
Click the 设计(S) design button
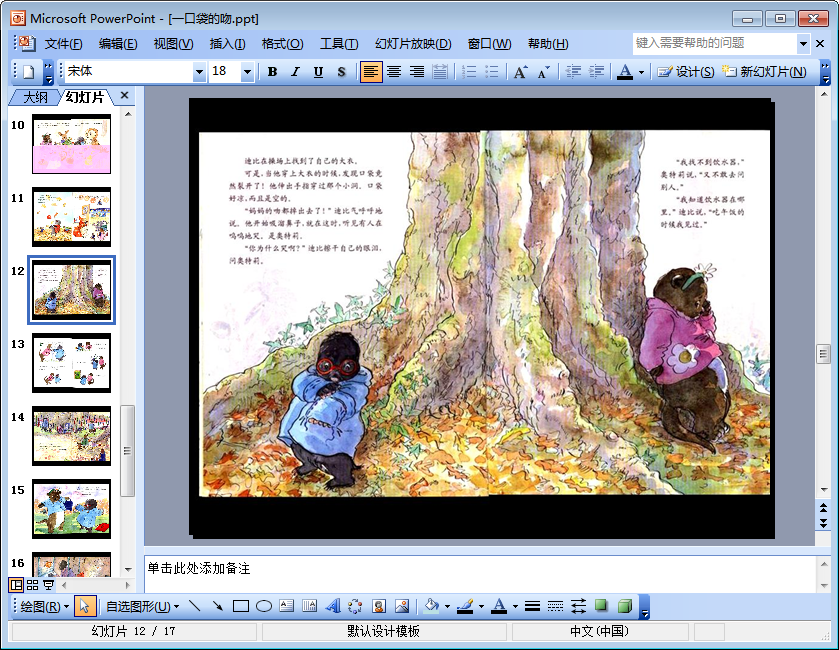tap(686, 72)
